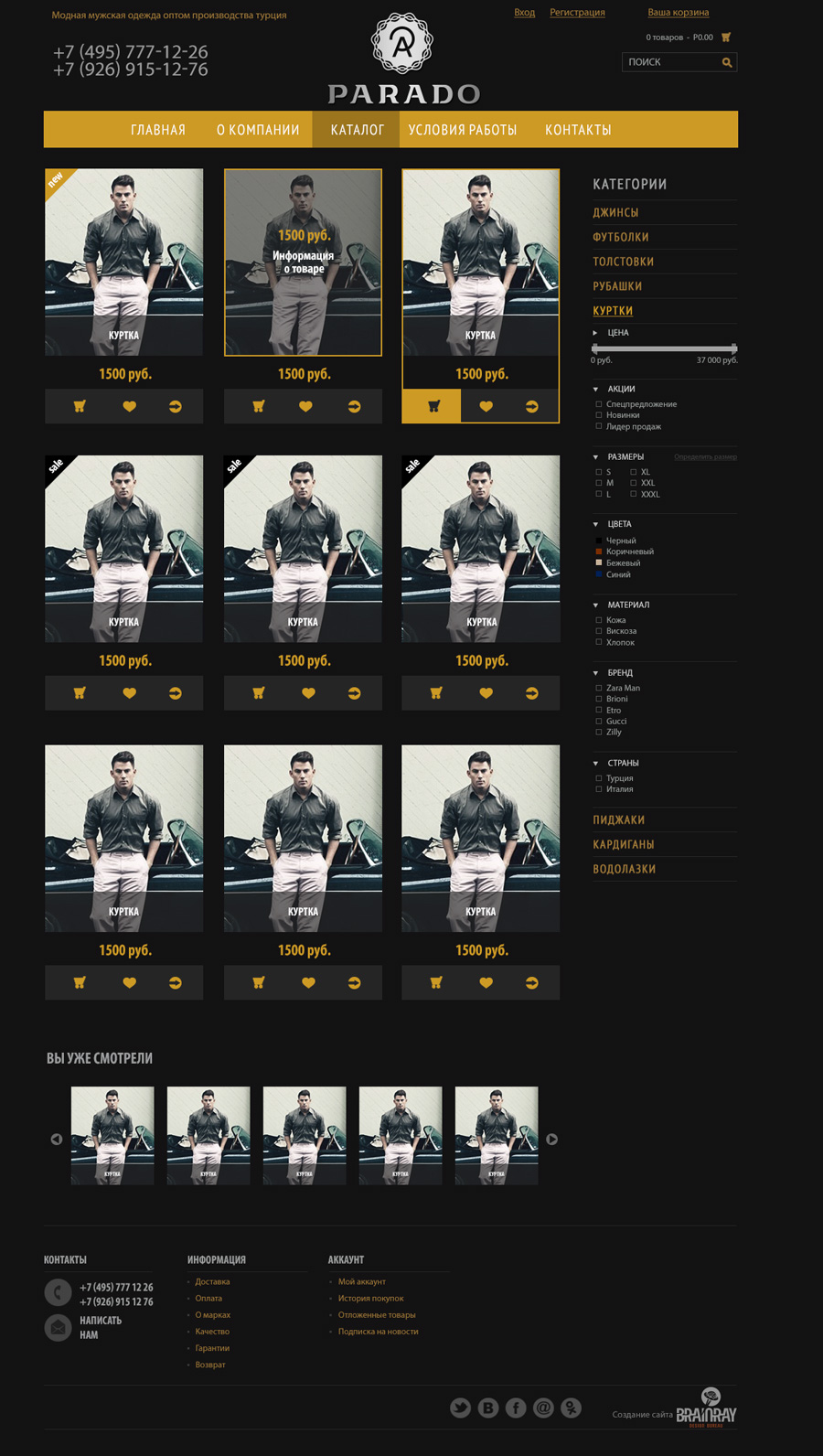Add the 'new' badge jacket to cart
Image resolution: width=823 pixels, height=1456 pixels.
(80, 406)
